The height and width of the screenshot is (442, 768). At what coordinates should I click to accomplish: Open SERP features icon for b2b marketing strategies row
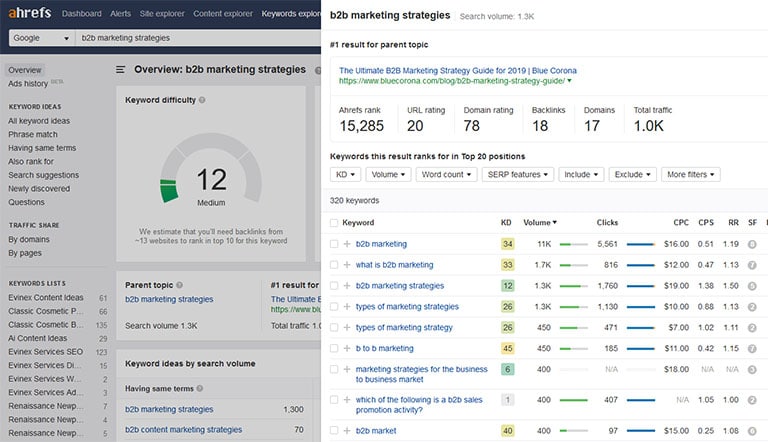[752, 286]
